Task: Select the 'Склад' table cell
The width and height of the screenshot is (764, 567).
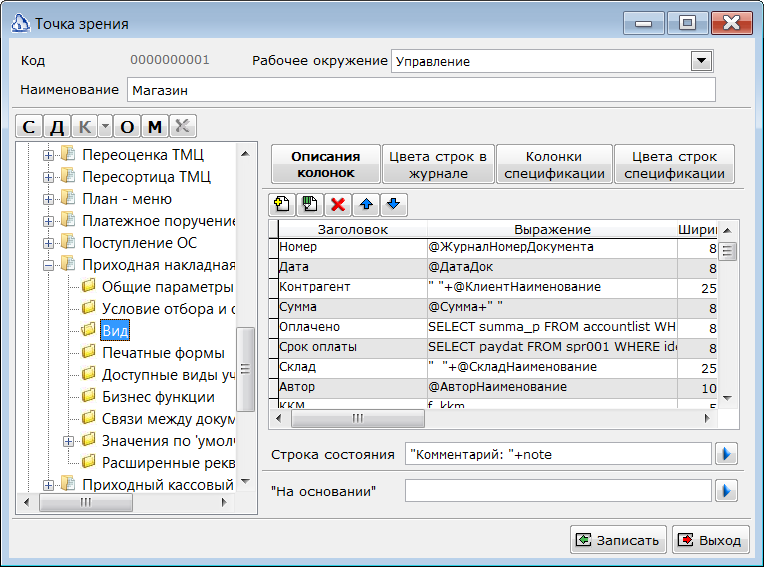Action: pos(353,367)
